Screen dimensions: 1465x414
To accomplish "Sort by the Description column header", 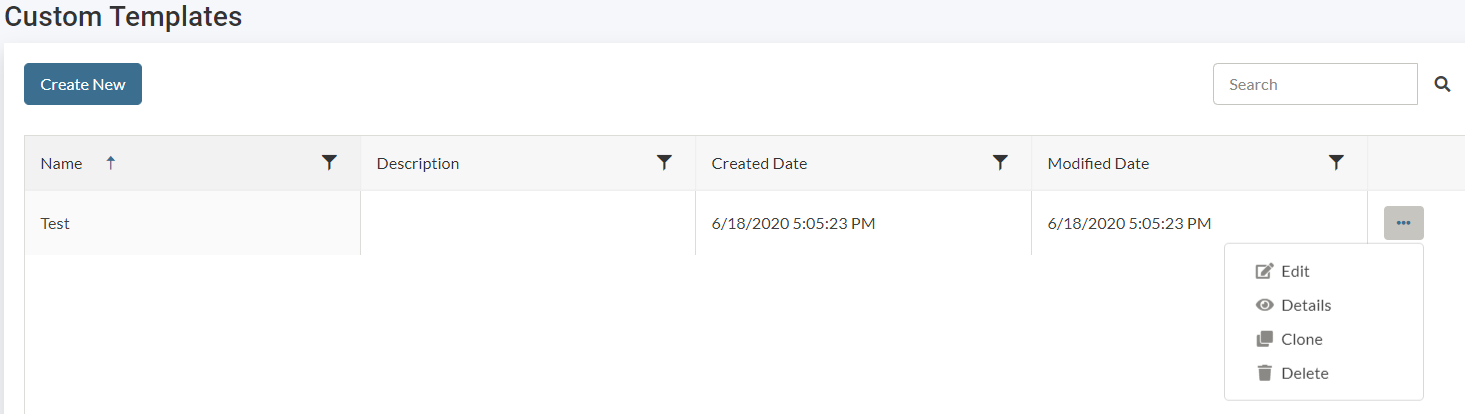I will pyautogui.click(x=418, y=163).
